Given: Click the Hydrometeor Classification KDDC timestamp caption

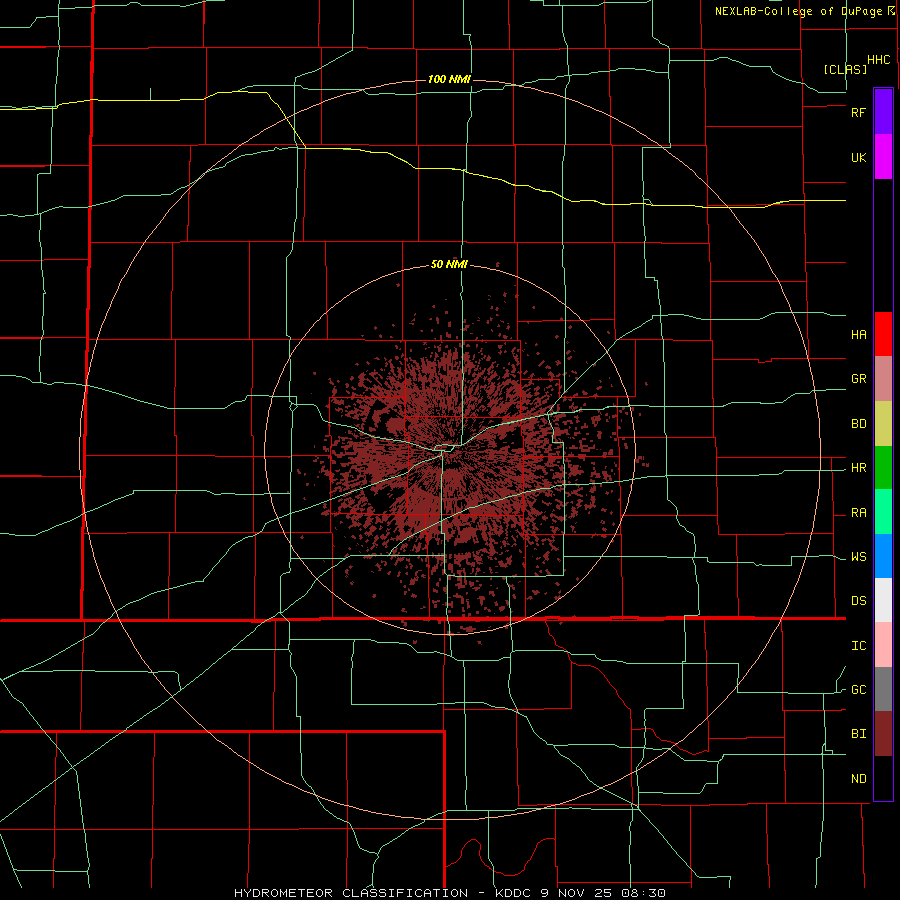Looking at the screenshot, I should coord(449,893).
